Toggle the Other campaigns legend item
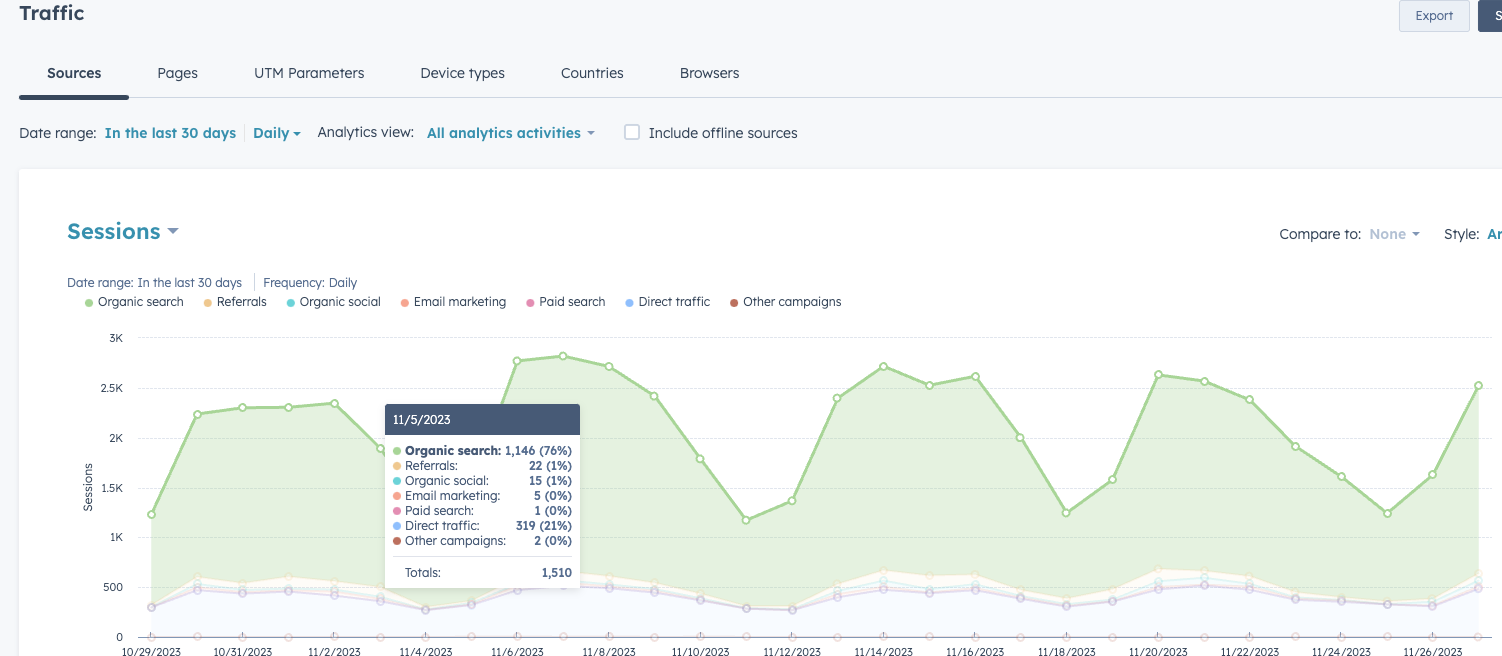 click(785, 301)
